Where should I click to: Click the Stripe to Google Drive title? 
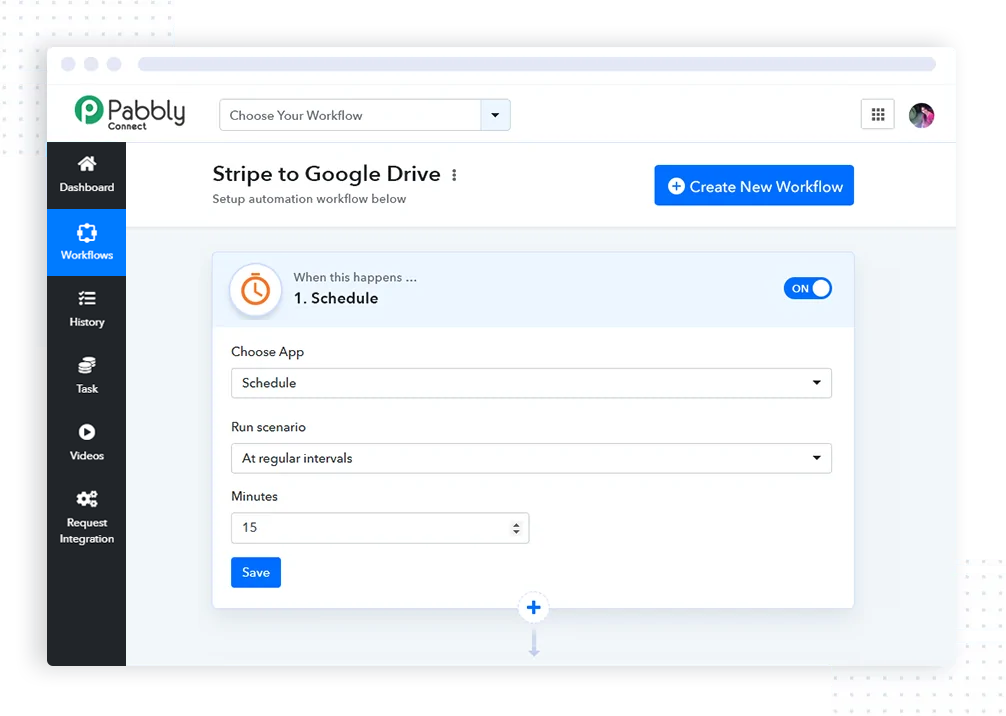(x=327, y=174)
